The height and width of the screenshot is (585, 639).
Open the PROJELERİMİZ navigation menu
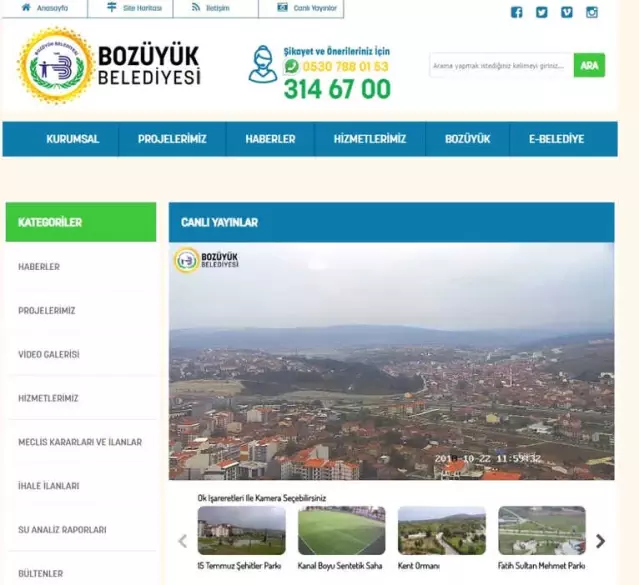coord(172,139)
